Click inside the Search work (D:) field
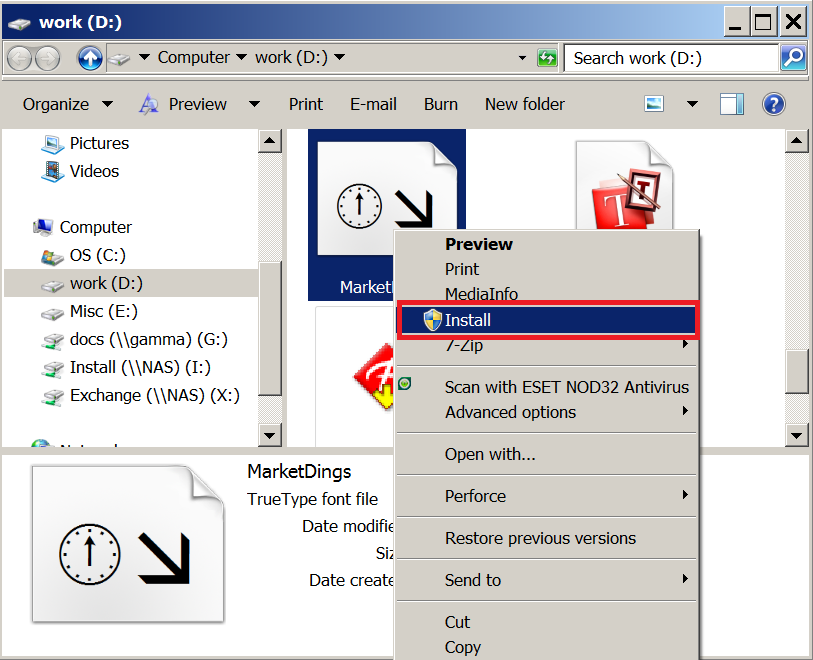This screenshot has width=813, height=660. tap(671, 58)
